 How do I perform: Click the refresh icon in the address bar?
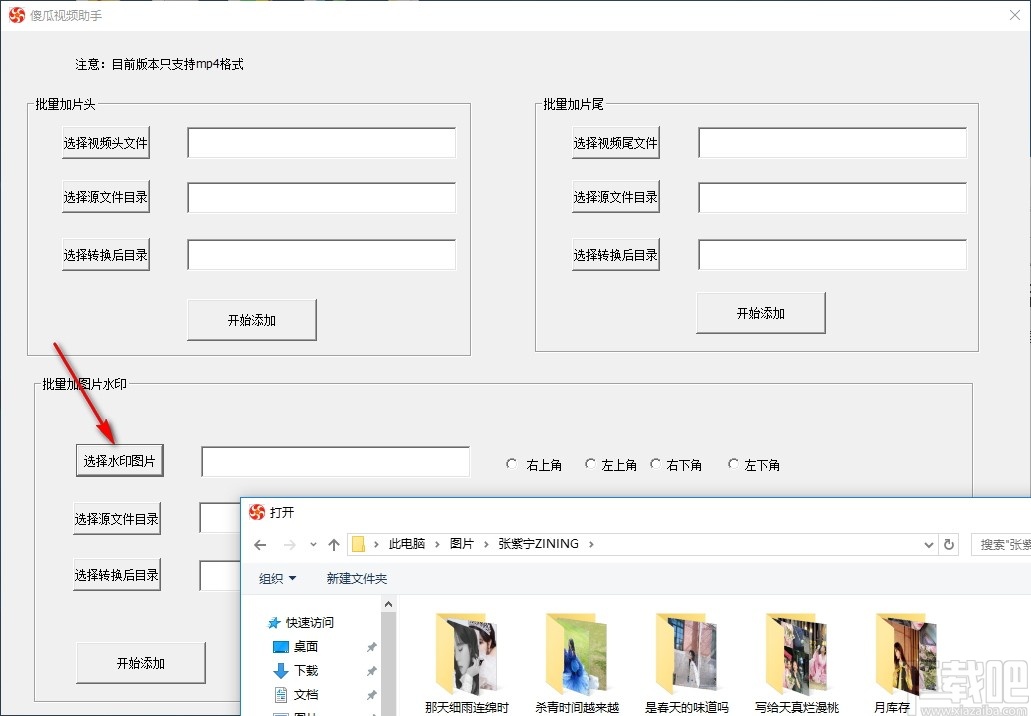(948, 544)
